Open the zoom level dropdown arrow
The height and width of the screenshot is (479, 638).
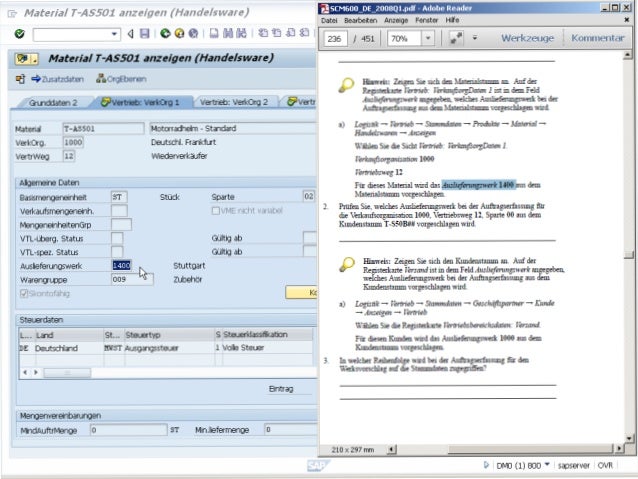(428, 39)
